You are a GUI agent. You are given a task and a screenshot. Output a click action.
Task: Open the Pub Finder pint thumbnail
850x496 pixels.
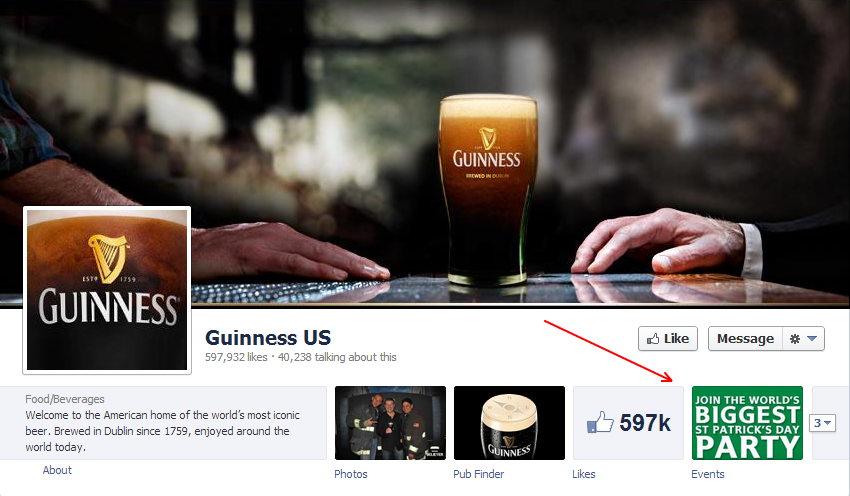pos(509,423)
